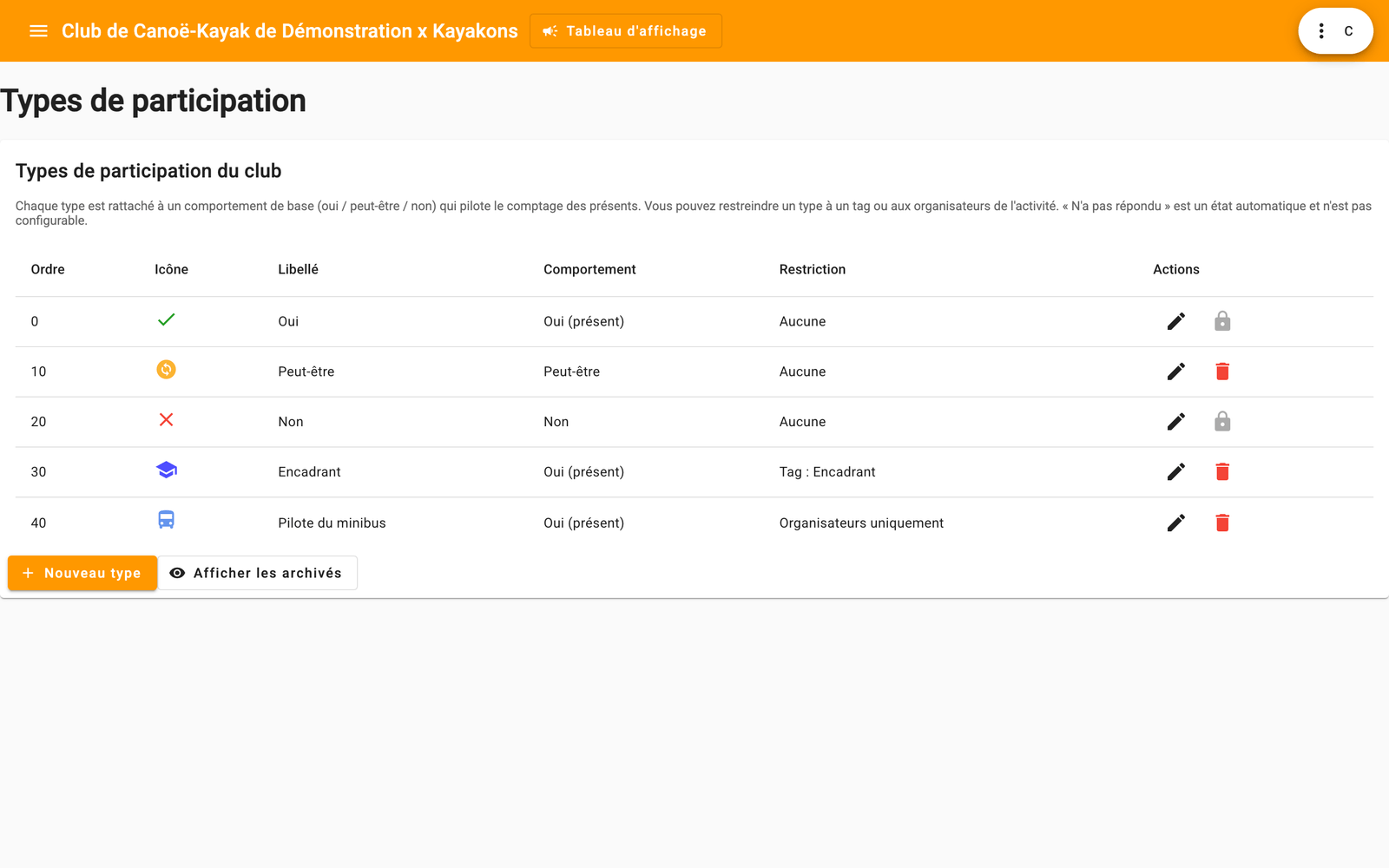The height and width of the screenshot is (868, 1389).
Task: Edit the Encadrant participation type
Action: point(1176,472)
